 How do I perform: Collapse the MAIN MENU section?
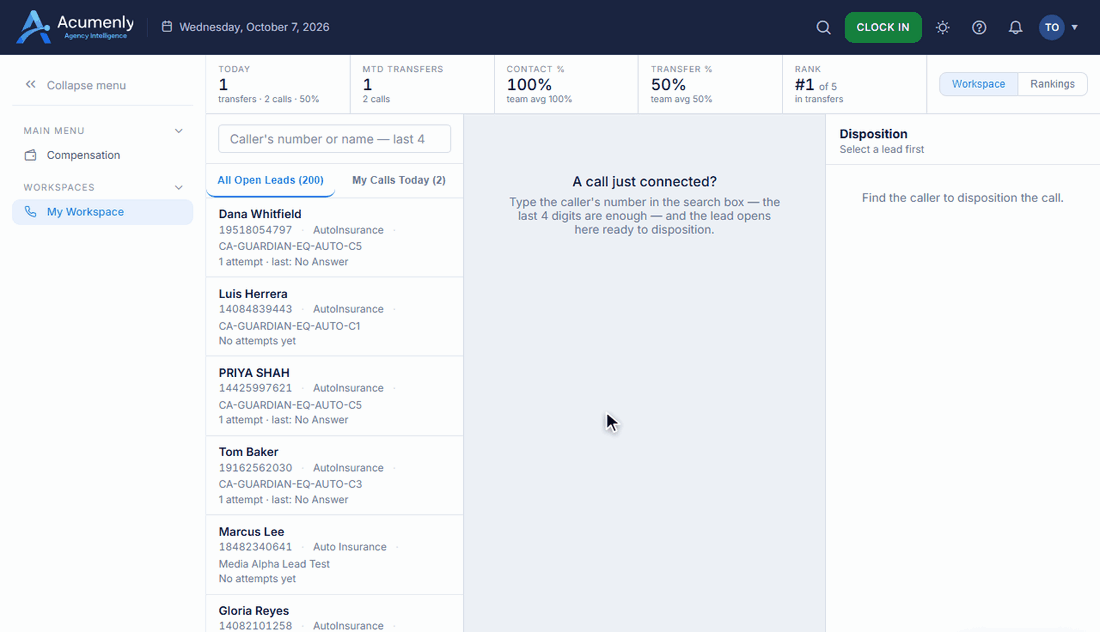tap(179, 131)
